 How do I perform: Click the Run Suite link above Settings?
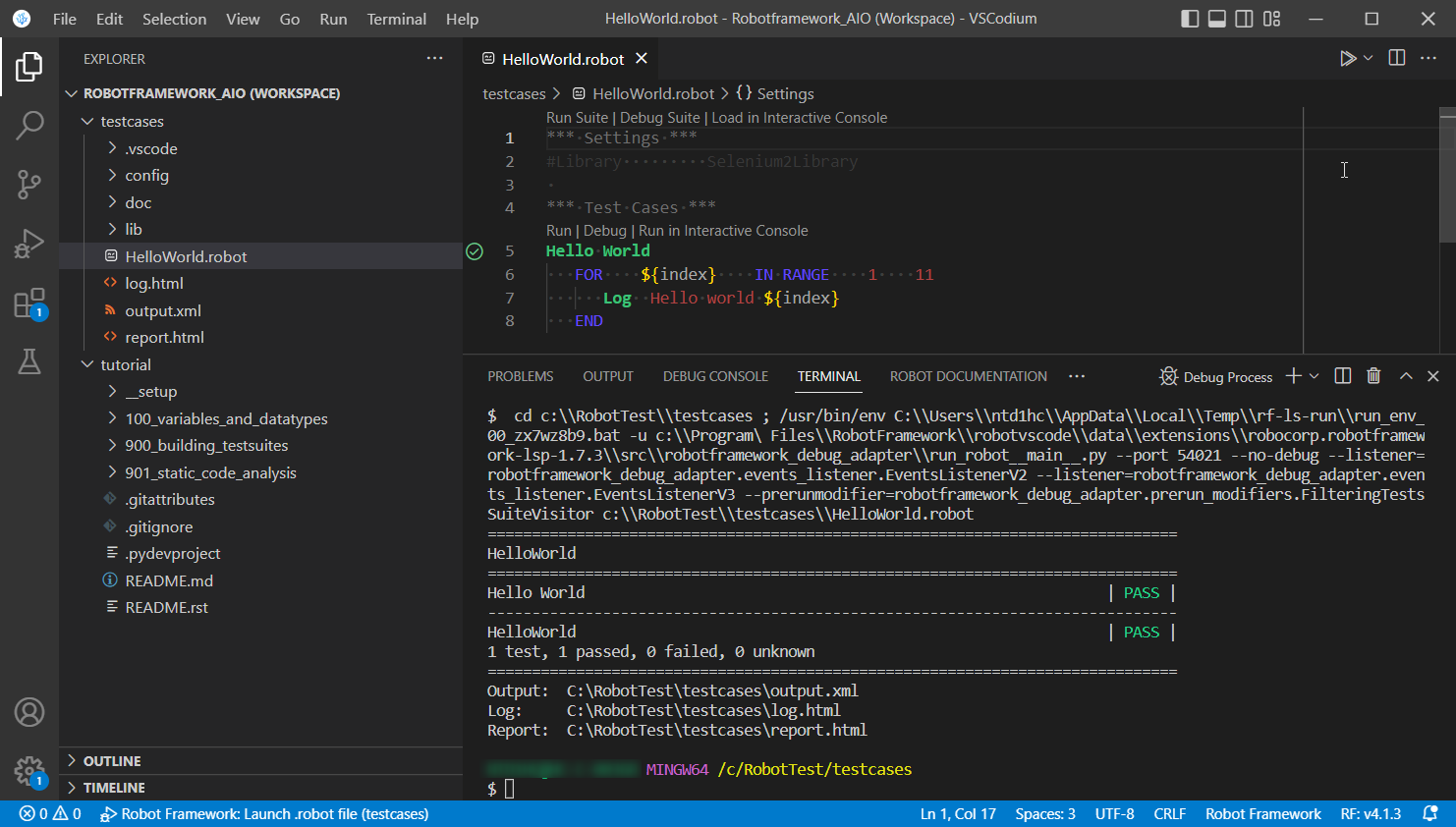click(577, 117)
